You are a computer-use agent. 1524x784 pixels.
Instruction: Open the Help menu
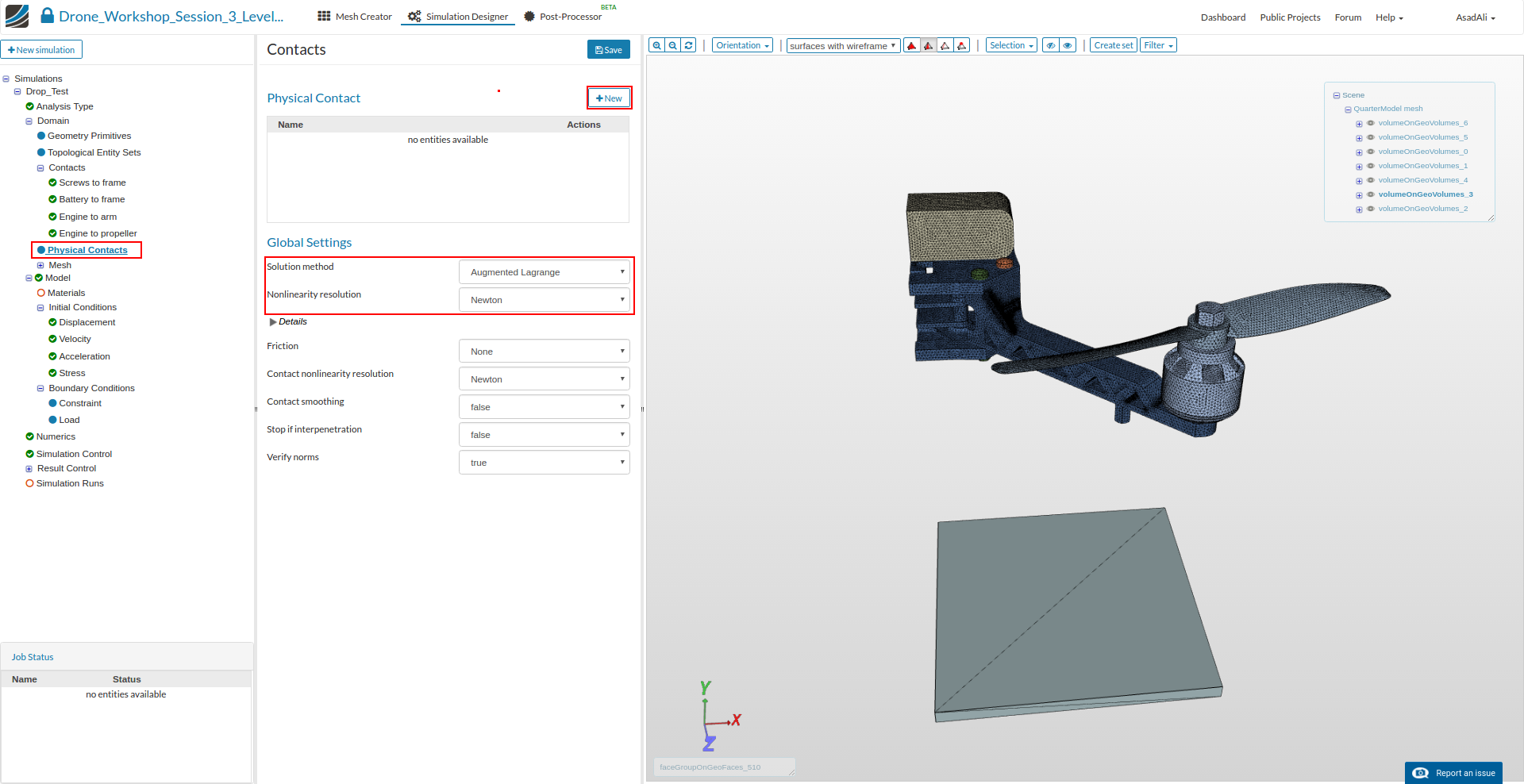pos(1389,17)
